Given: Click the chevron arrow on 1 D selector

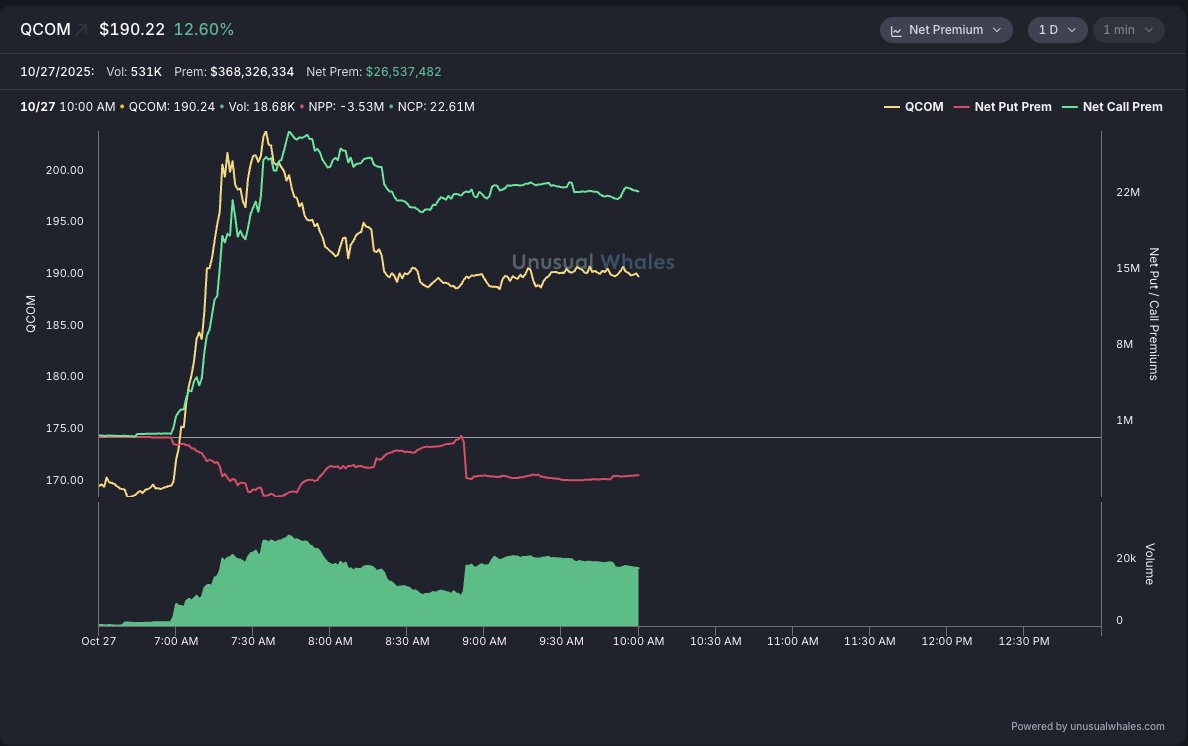Looking at the screenshot, I should 1072,30.
